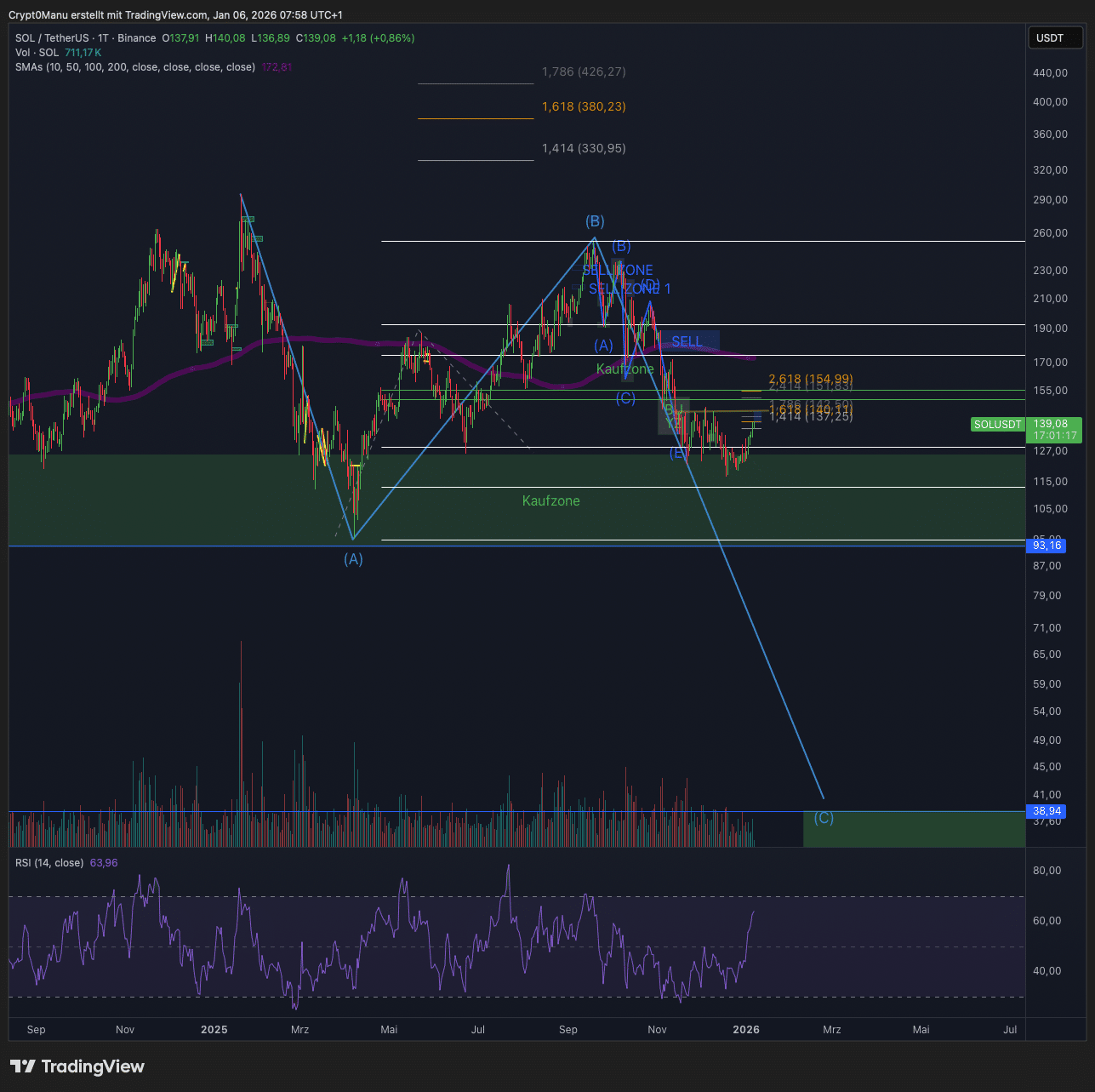Click the TradingView logo at bottom left

pyautogui.click(x=77, y=1066)
